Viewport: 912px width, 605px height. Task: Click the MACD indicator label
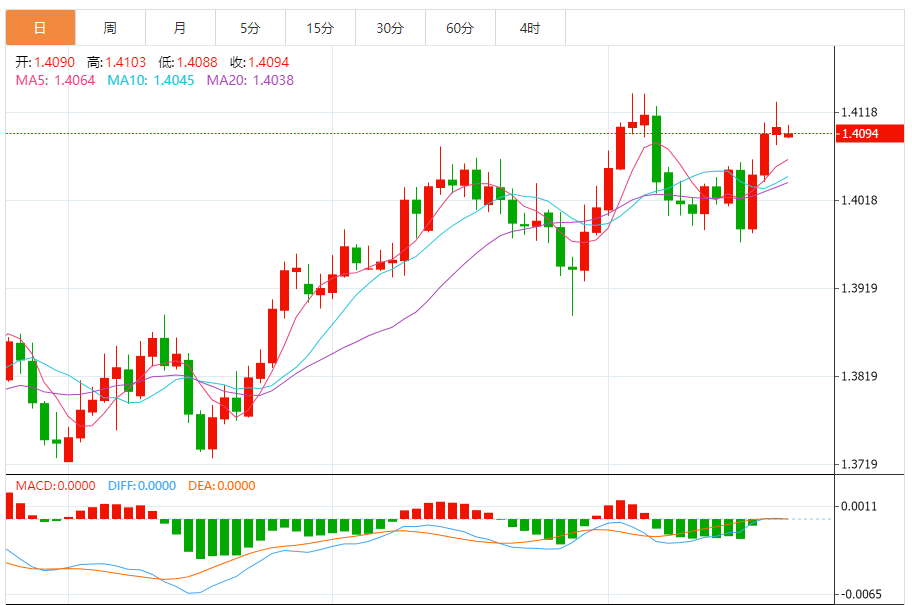[x=54, y=486]
